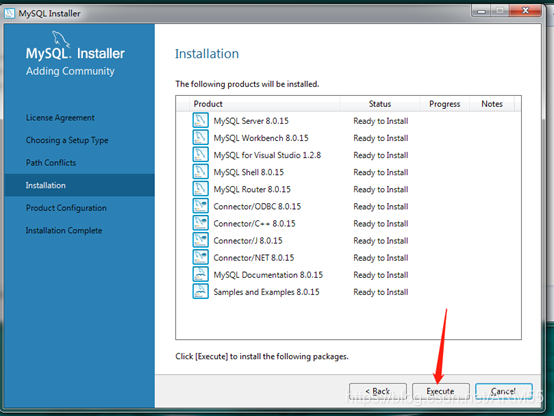The image size is (554, 416).
Task: Select the Samples and Examples 8.0.15 text
Action: [266, 292]
